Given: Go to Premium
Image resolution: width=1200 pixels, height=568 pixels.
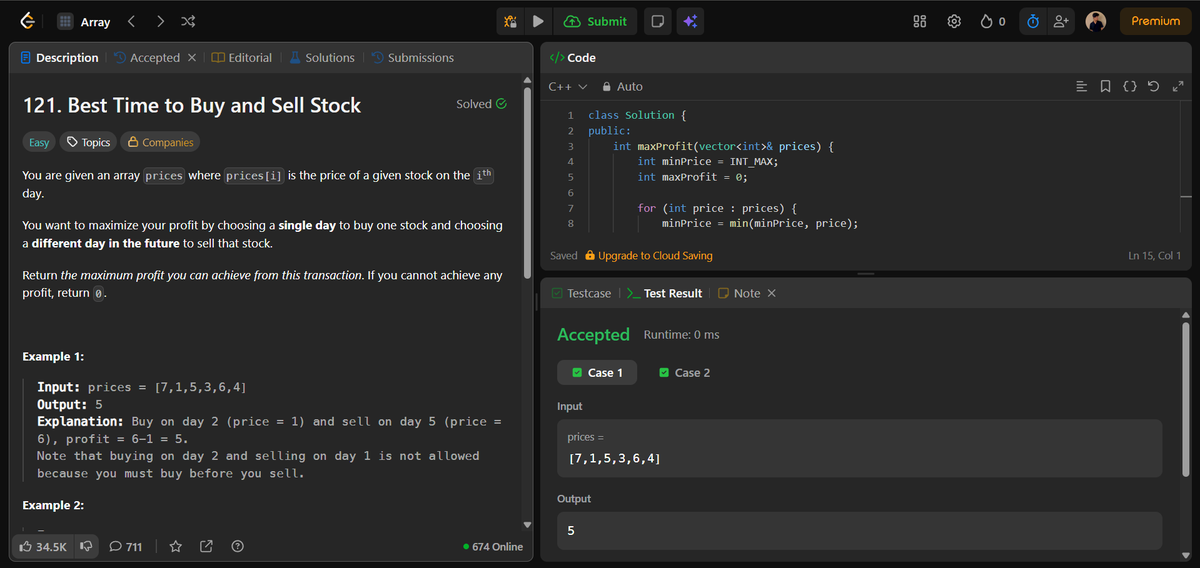Looking at the screenshot, I should [1155, 21].
